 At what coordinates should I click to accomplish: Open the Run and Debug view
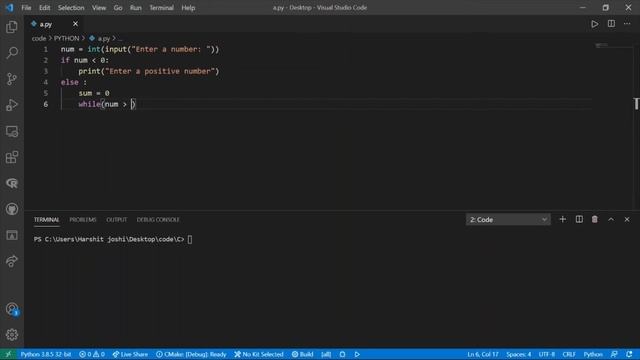12,105
